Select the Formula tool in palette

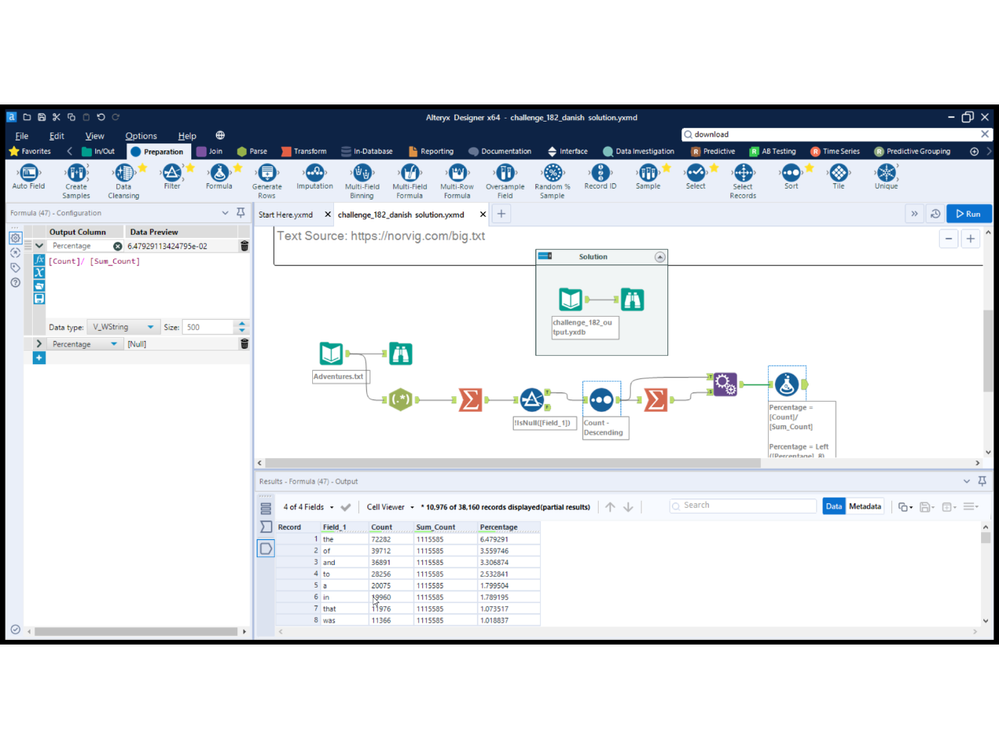[x=219, y=177]
